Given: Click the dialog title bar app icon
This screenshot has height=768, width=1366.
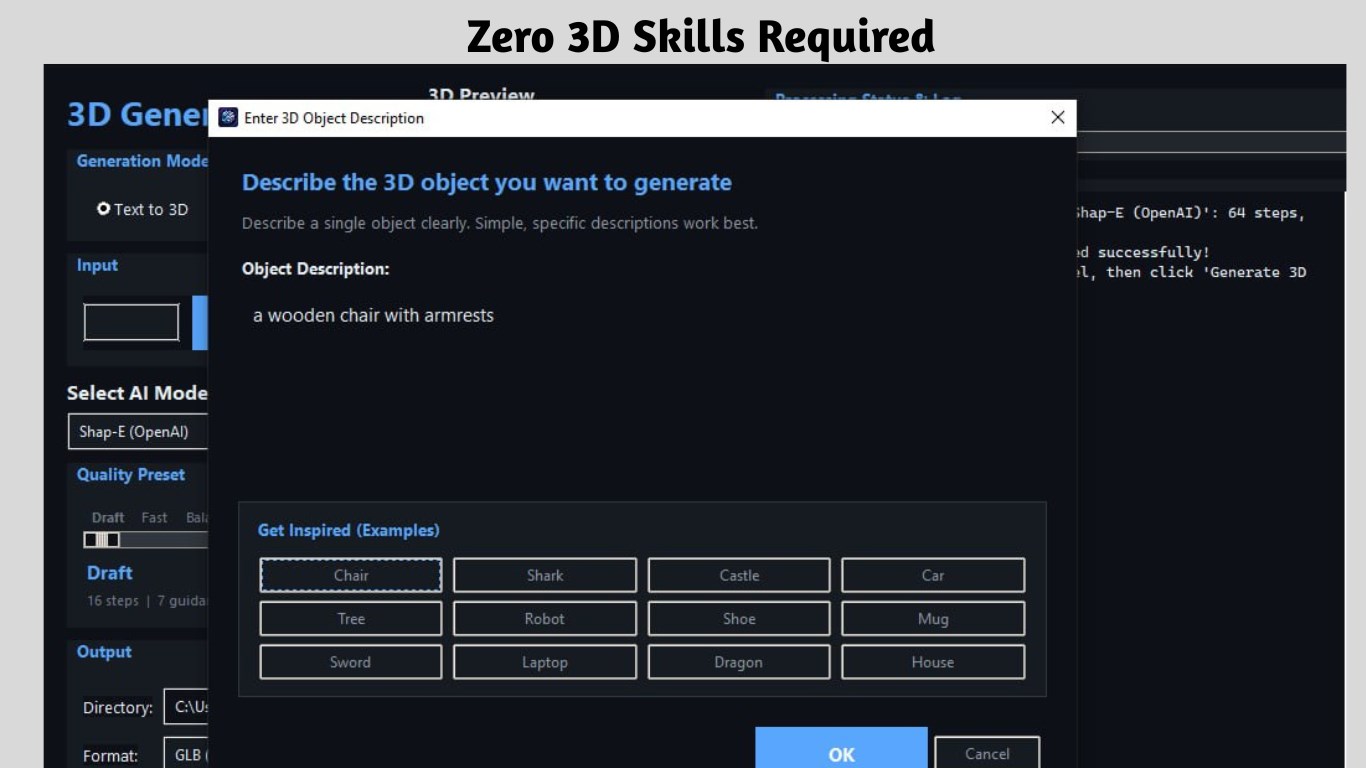Looking at the screenshot, I should 228,118.
